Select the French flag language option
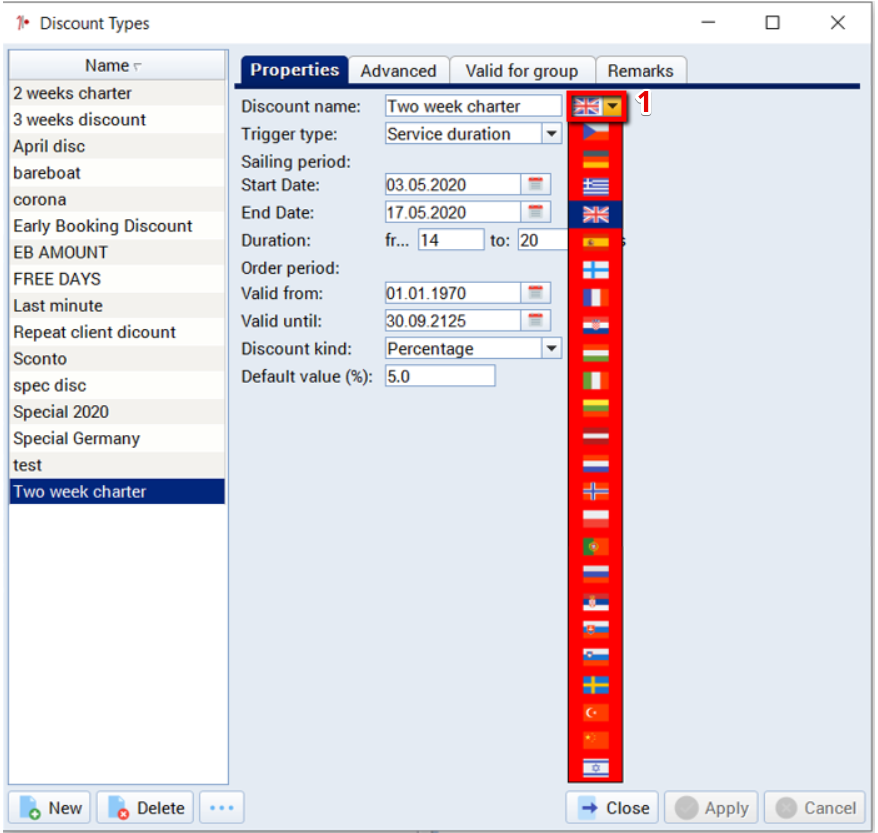The height and width of the screenshot is (833, 878). click(595, 297)
